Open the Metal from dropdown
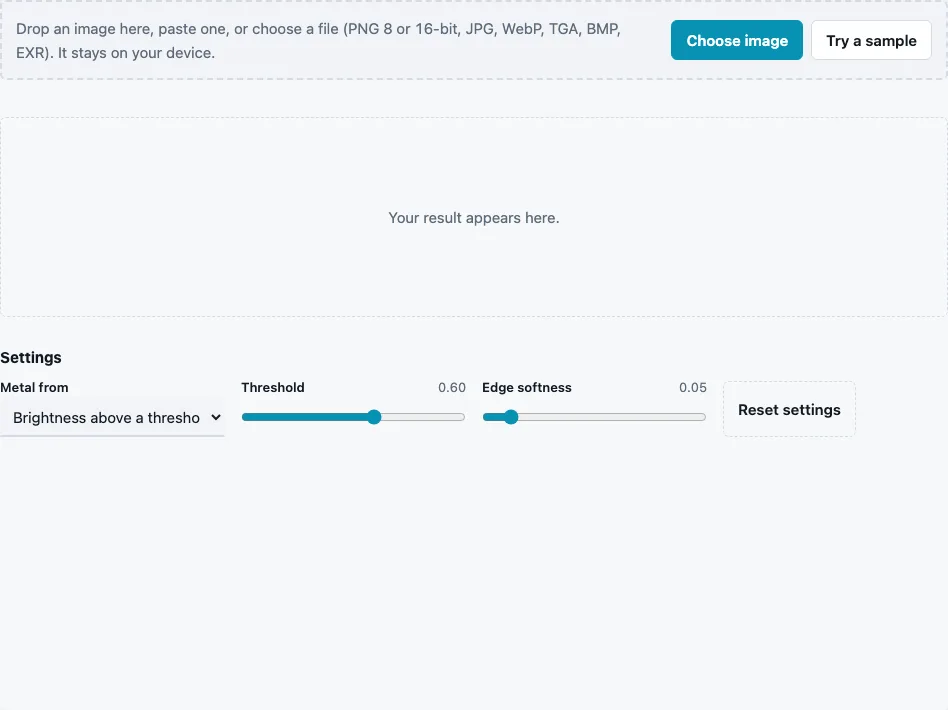 coord(112,417)
